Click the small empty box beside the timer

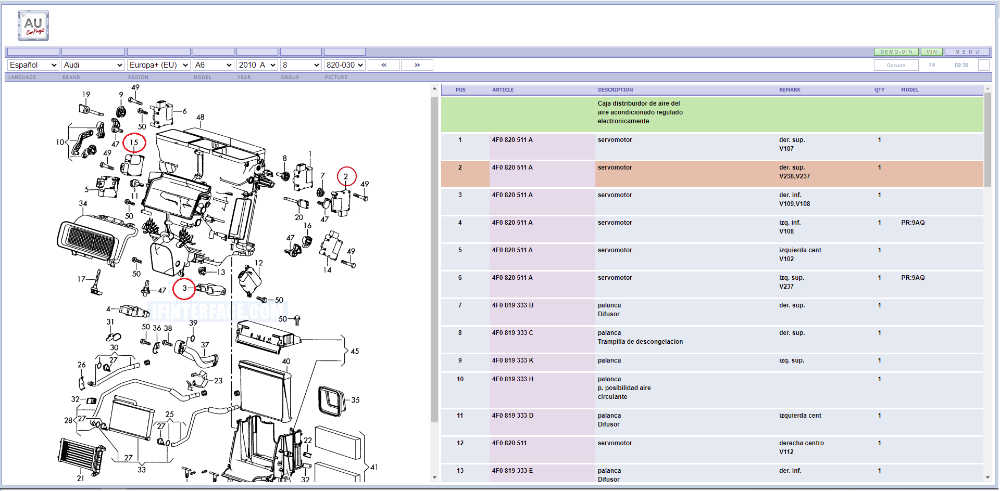[983, 65]
